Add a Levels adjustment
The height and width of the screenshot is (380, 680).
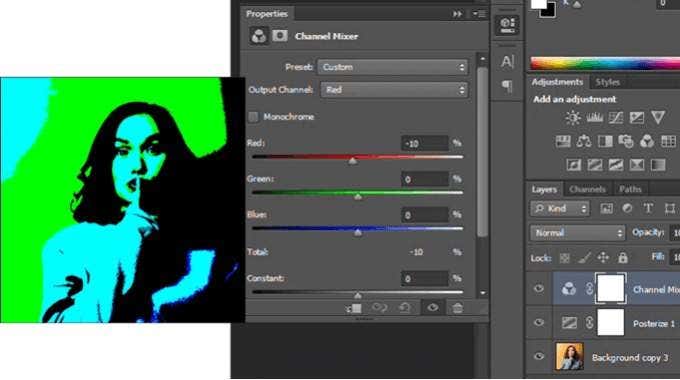point(595,118)
